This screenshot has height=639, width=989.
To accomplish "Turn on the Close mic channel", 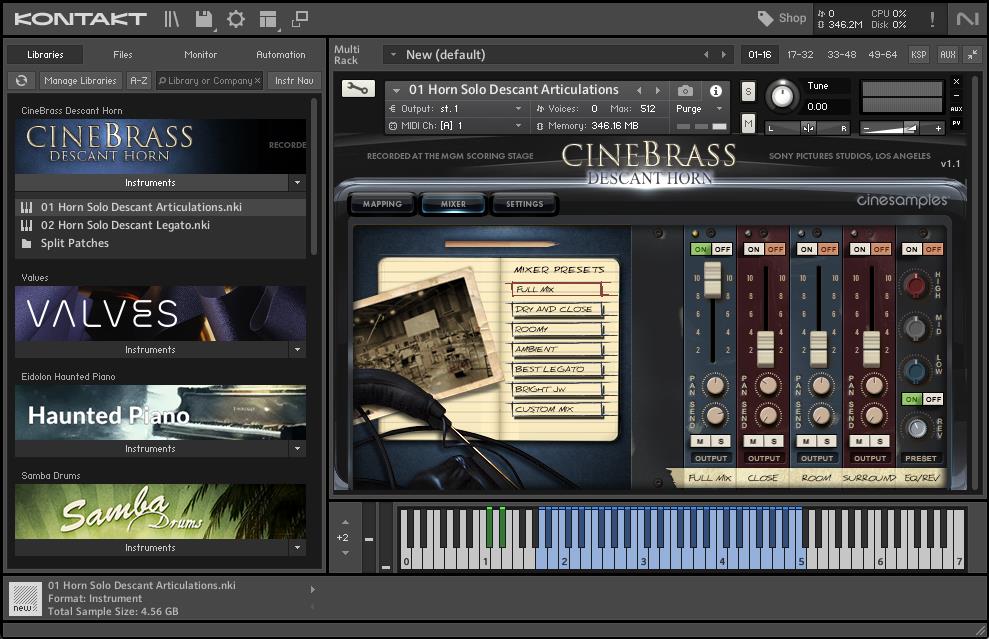I will (754, 249).
